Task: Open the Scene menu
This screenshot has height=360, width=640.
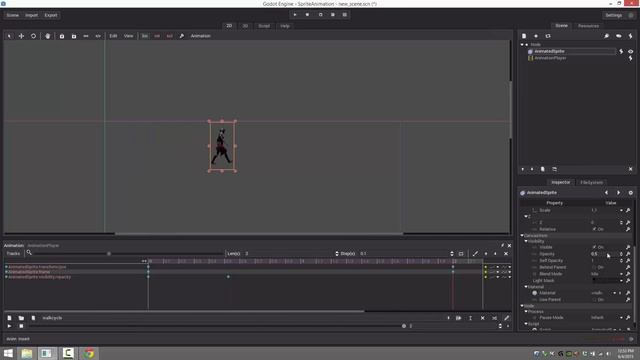Action: (13, 15)
